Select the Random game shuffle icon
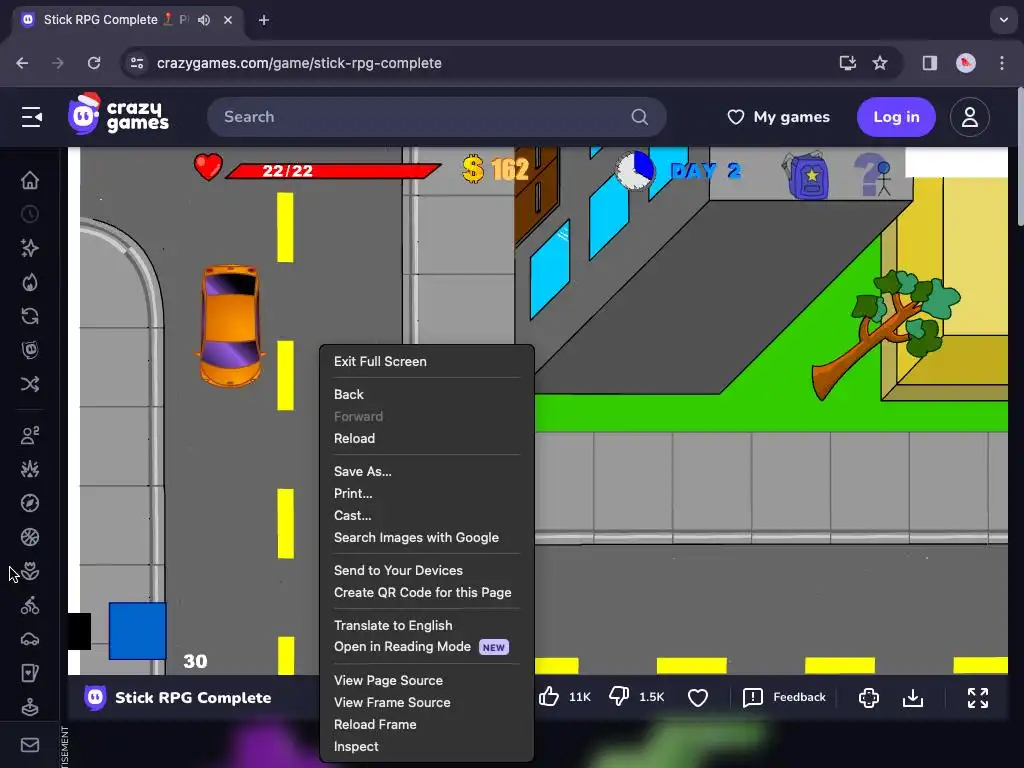This screenshot has width=1024, height=768. (30, 384)
